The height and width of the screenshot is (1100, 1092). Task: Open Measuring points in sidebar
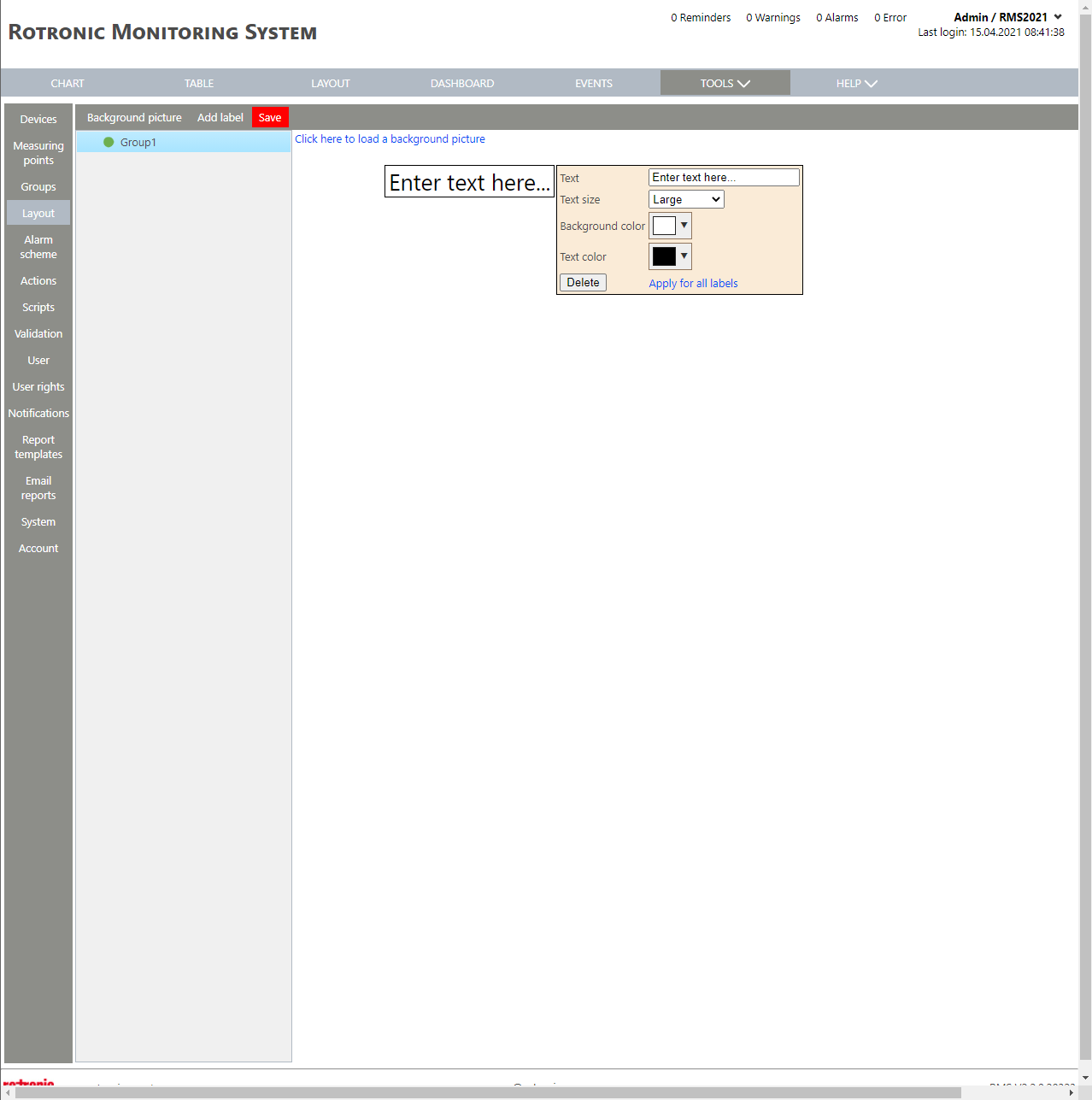tap(38, 153)
